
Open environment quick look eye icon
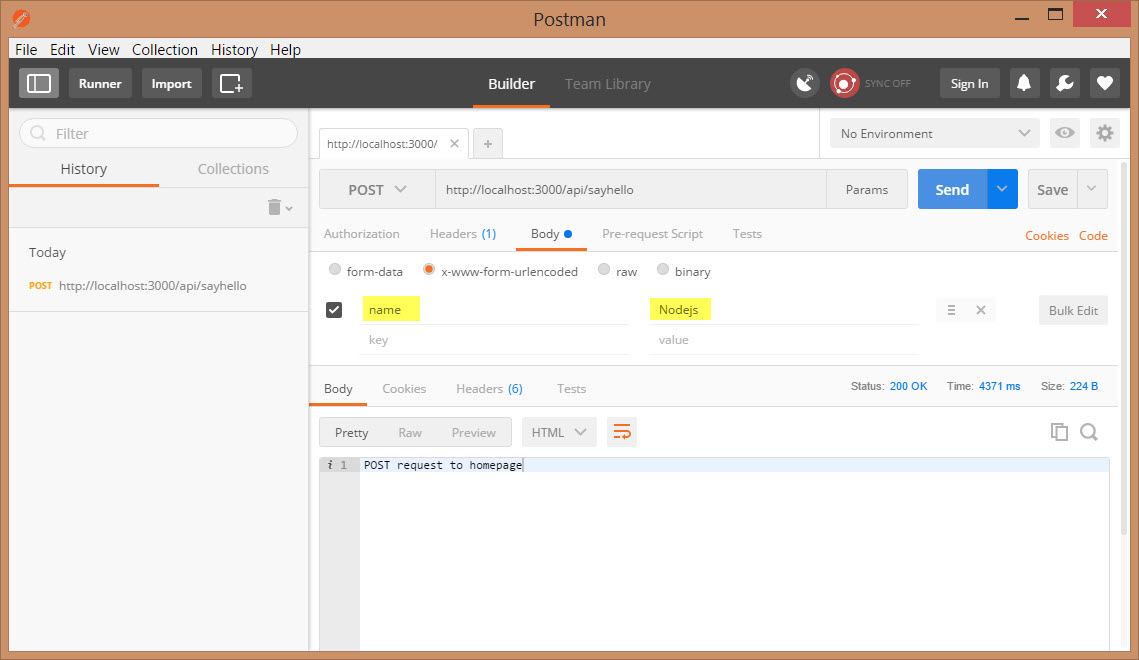1065,133
